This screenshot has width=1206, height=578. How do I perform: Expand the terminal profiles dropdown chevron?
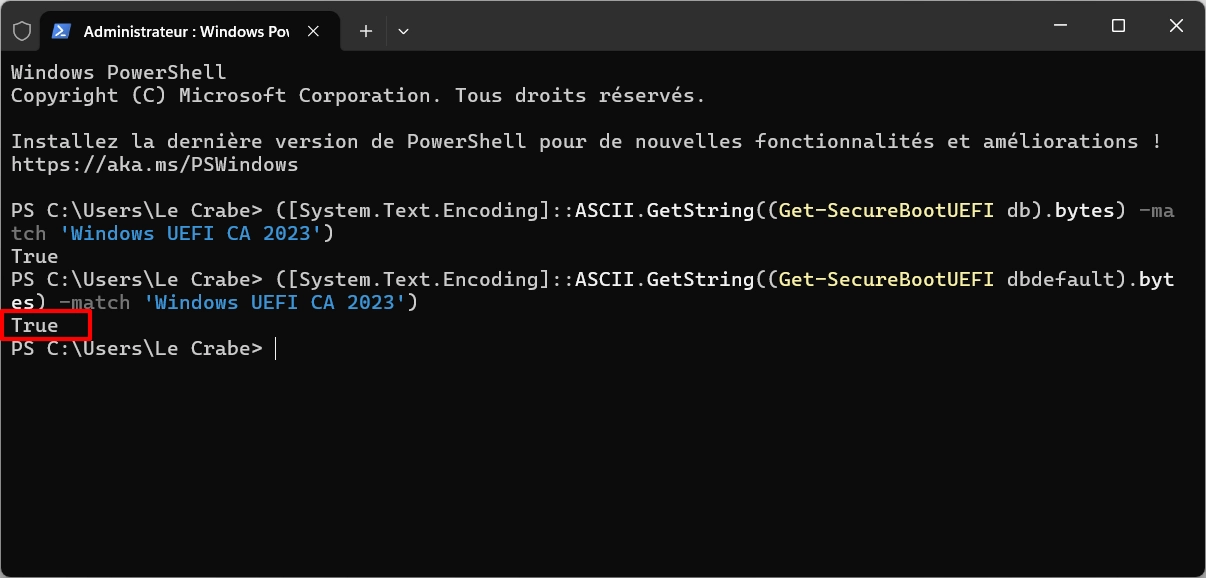[403, 31]
